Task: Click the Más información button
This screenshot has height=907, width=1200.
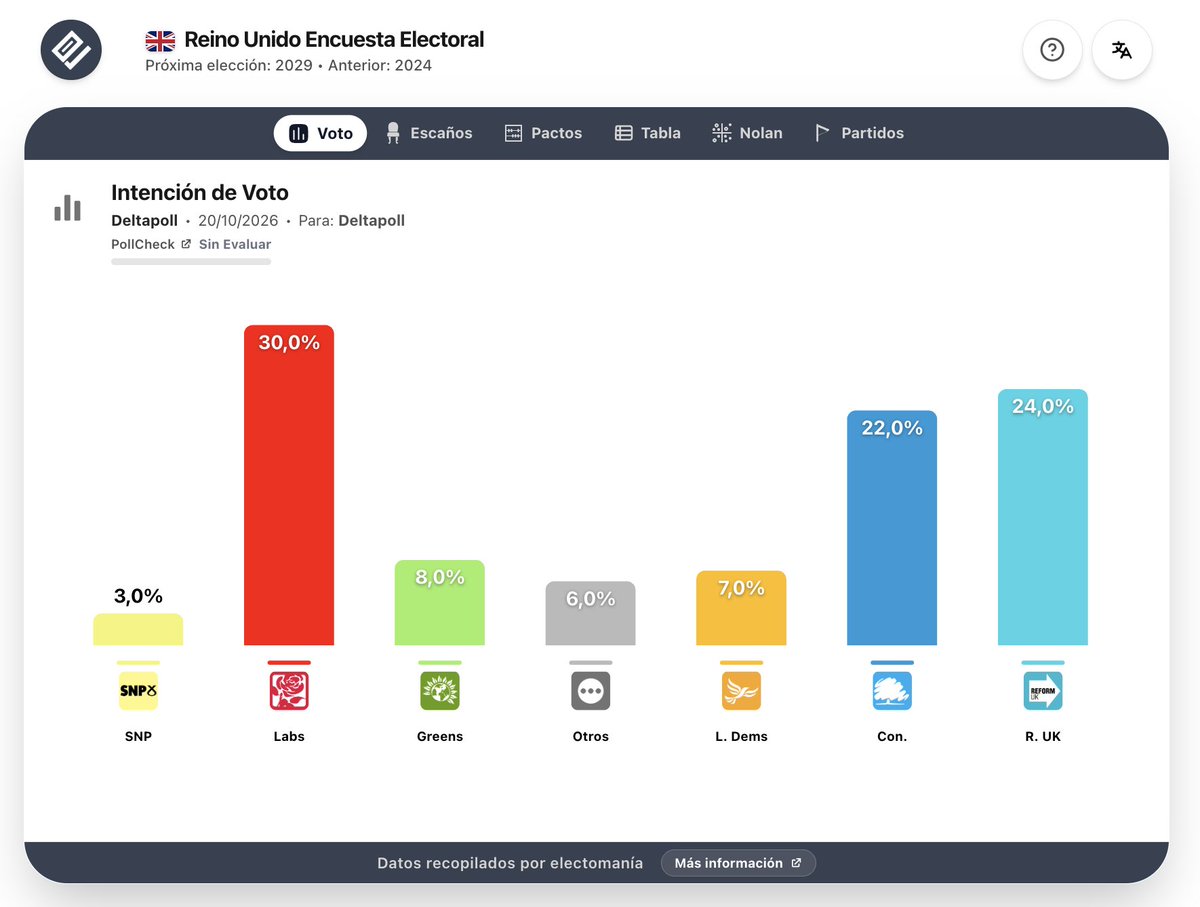Action: pyautogui.click(x=738, y=863)
